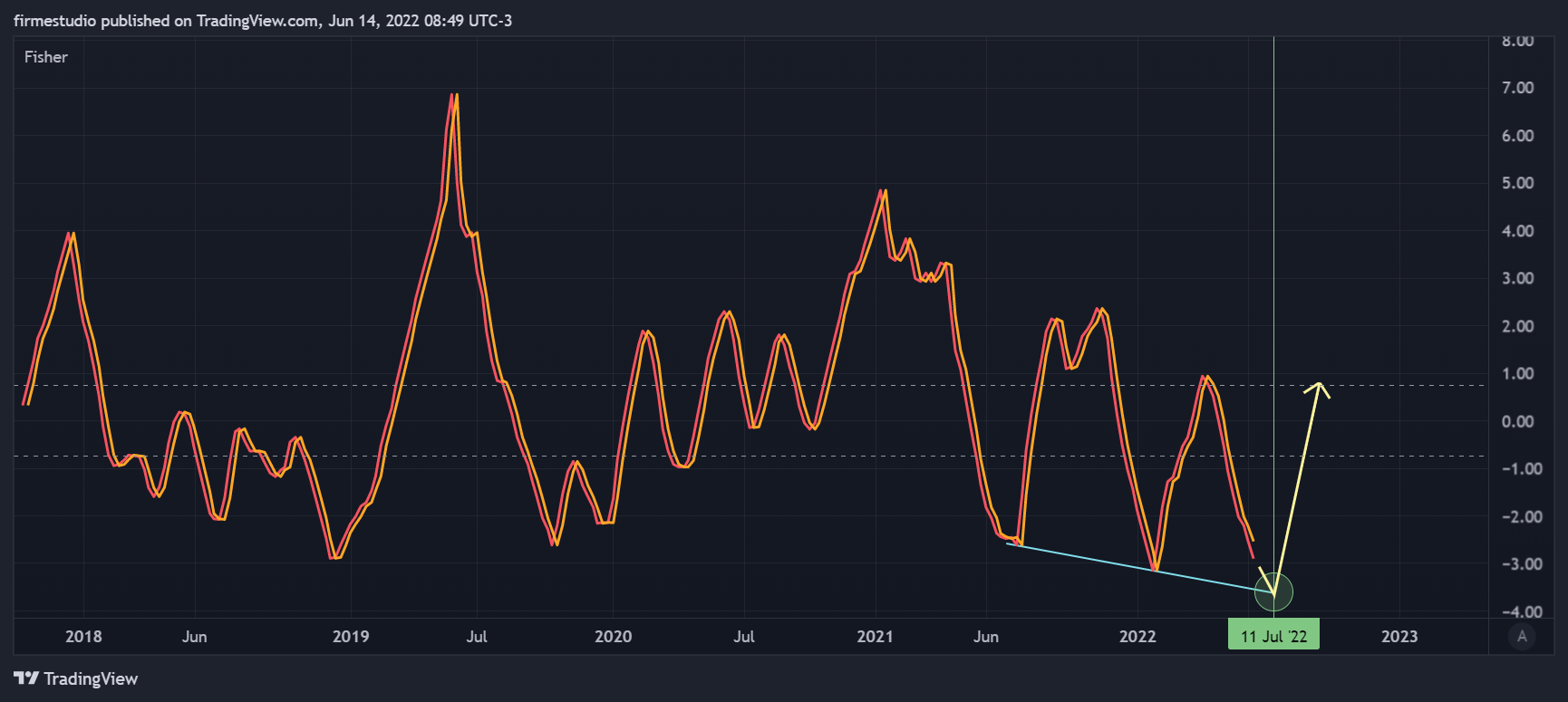Click the cyan descending trendline
Viewport: 1568px width, 702px height.
(x=1140, y=567)
